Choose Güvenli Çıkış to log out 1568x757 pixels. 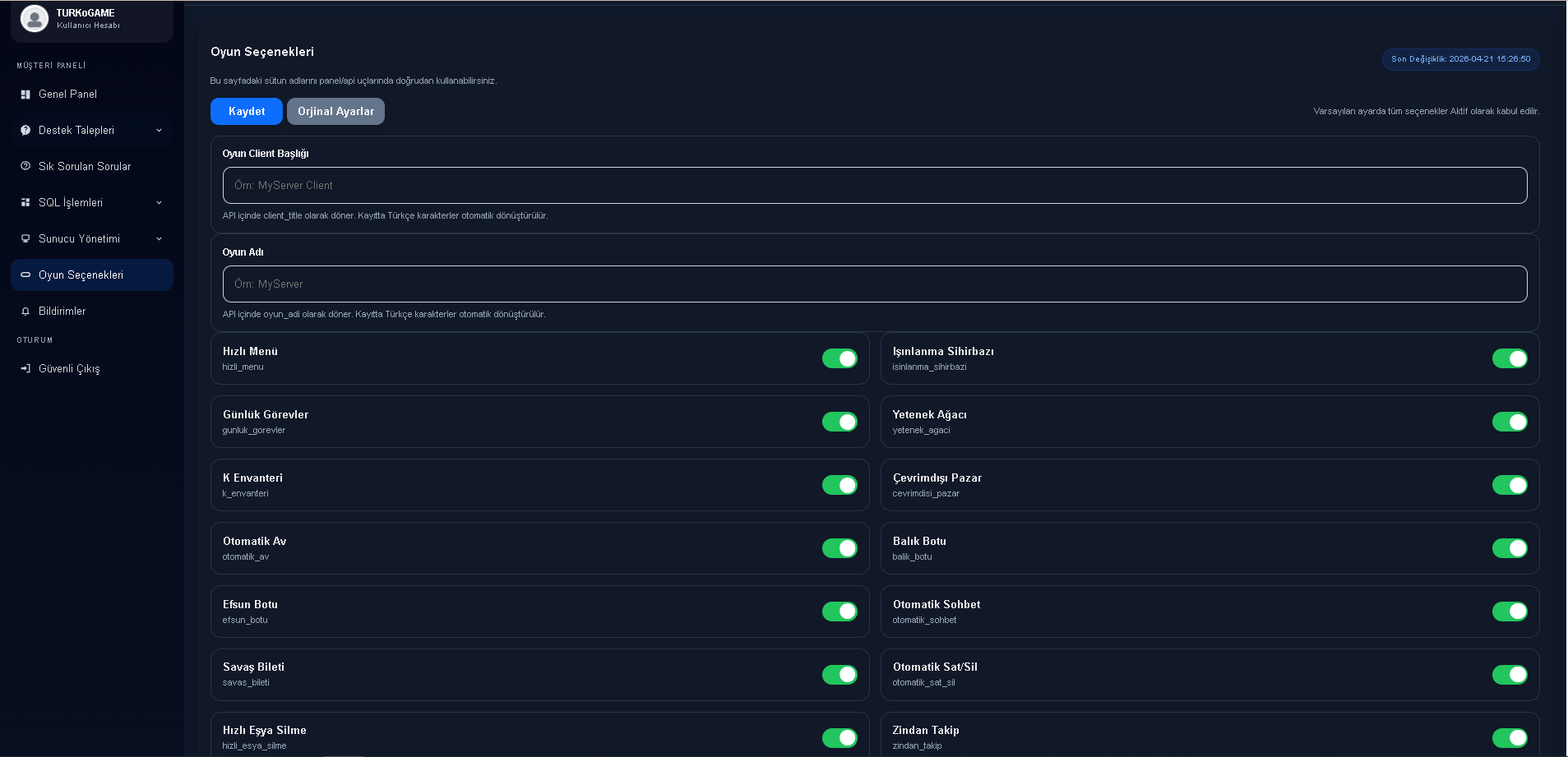[92, 368]
